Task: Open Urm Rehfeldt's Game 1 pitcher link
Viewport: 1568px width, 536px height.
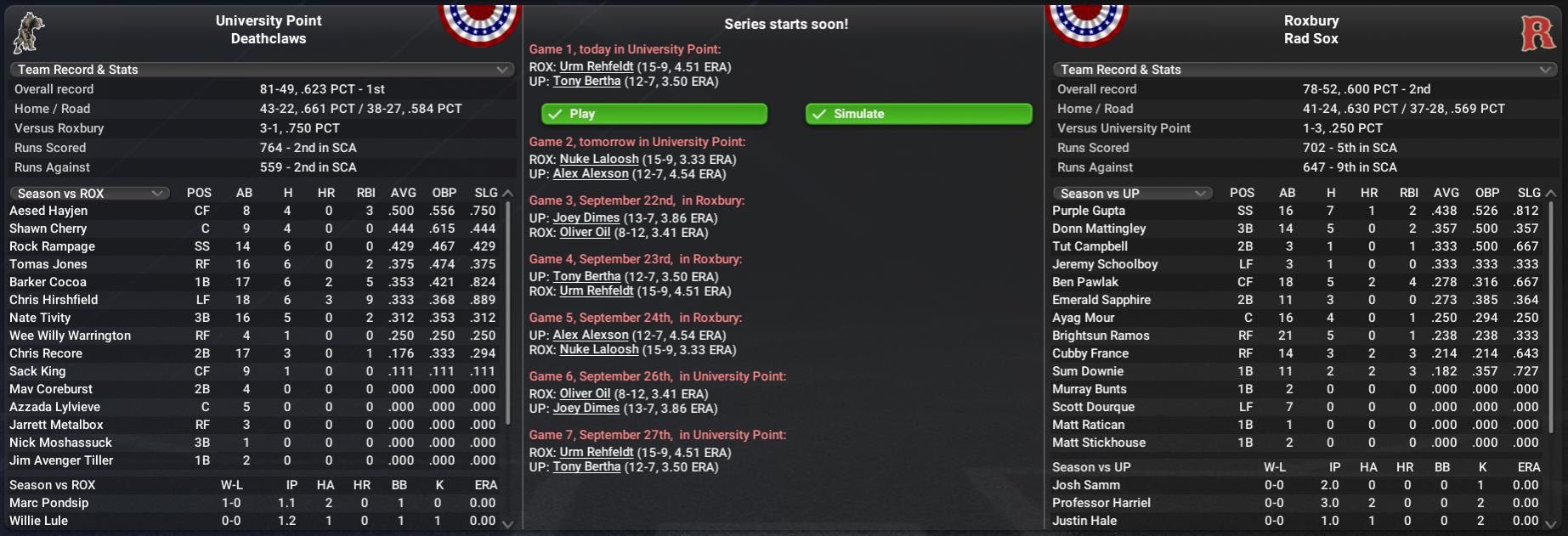Action: click(597, 66)
